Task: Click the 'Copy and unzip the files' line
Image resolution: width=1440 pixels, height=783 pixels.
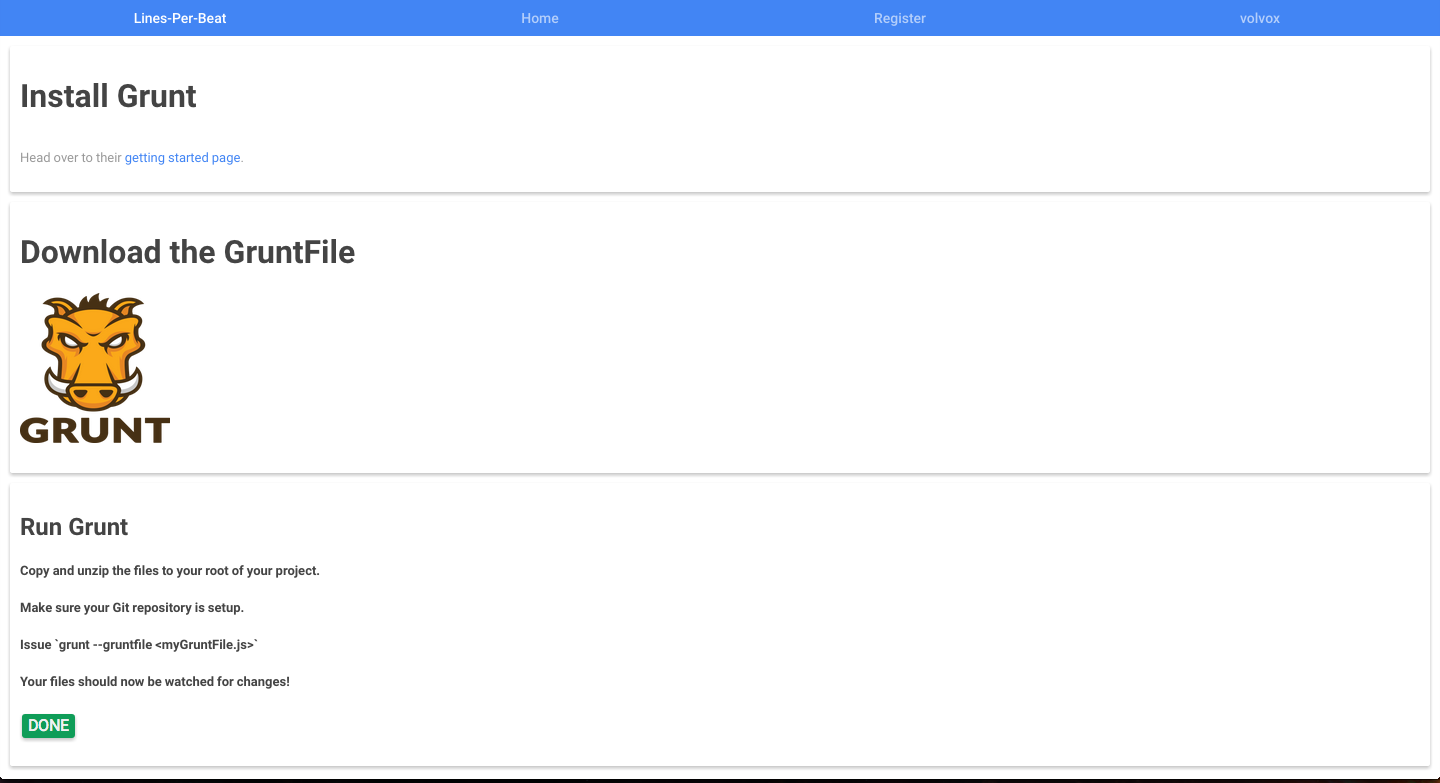Action: coord(170,571)
